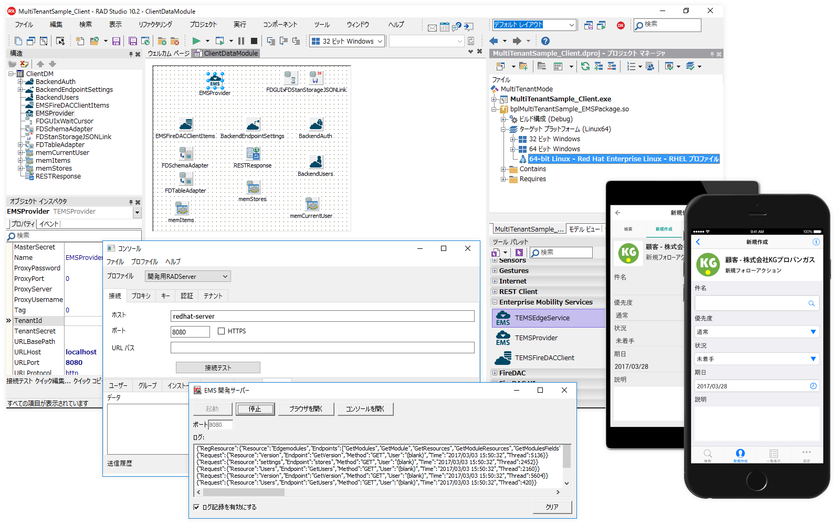
Task: Switch to the プロキシ tab in console
Action: pyautogui.click(x=141, y=296)
